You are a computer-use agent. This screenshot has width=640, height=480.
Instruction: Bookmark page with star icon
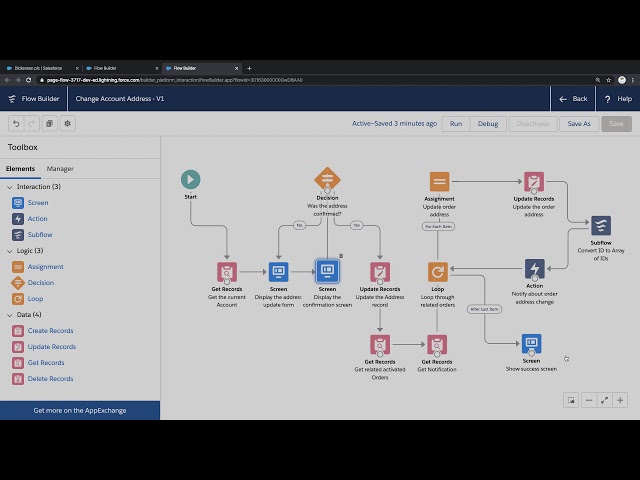609,80
